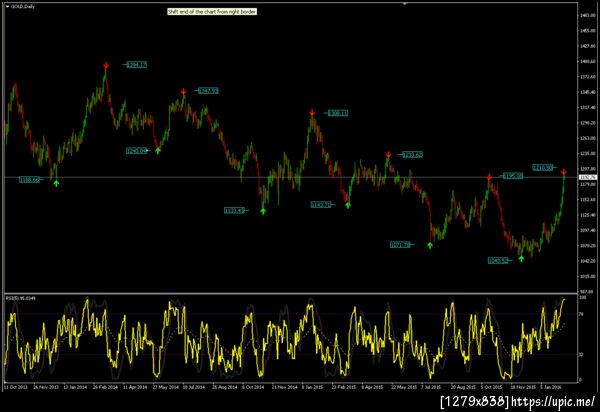This screenshot has width=600, height=412.
Task: Click the 1015.00 value on price scale
Action: coord(588,276)
